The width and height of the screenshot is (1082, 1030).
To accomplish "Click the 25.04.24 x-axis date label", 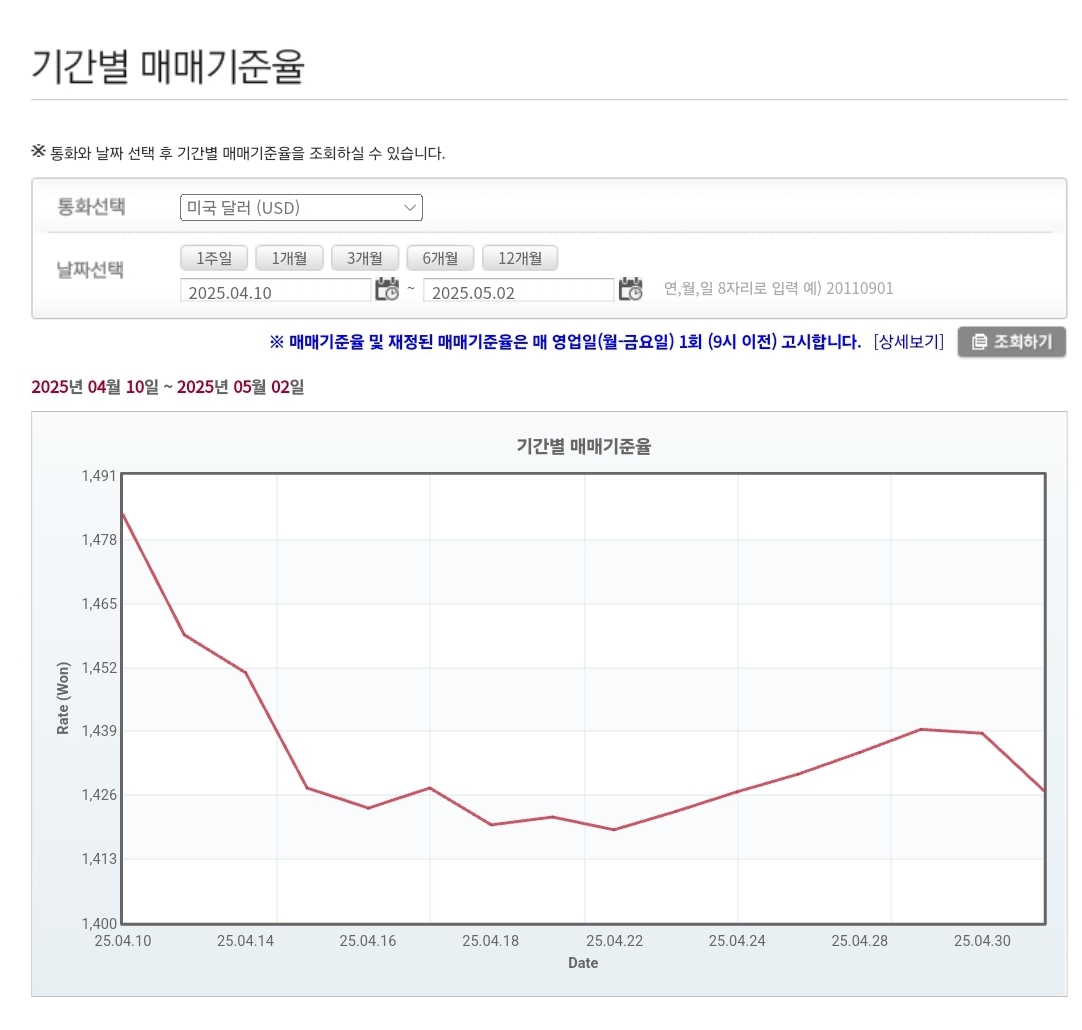I will pos(737,941).
